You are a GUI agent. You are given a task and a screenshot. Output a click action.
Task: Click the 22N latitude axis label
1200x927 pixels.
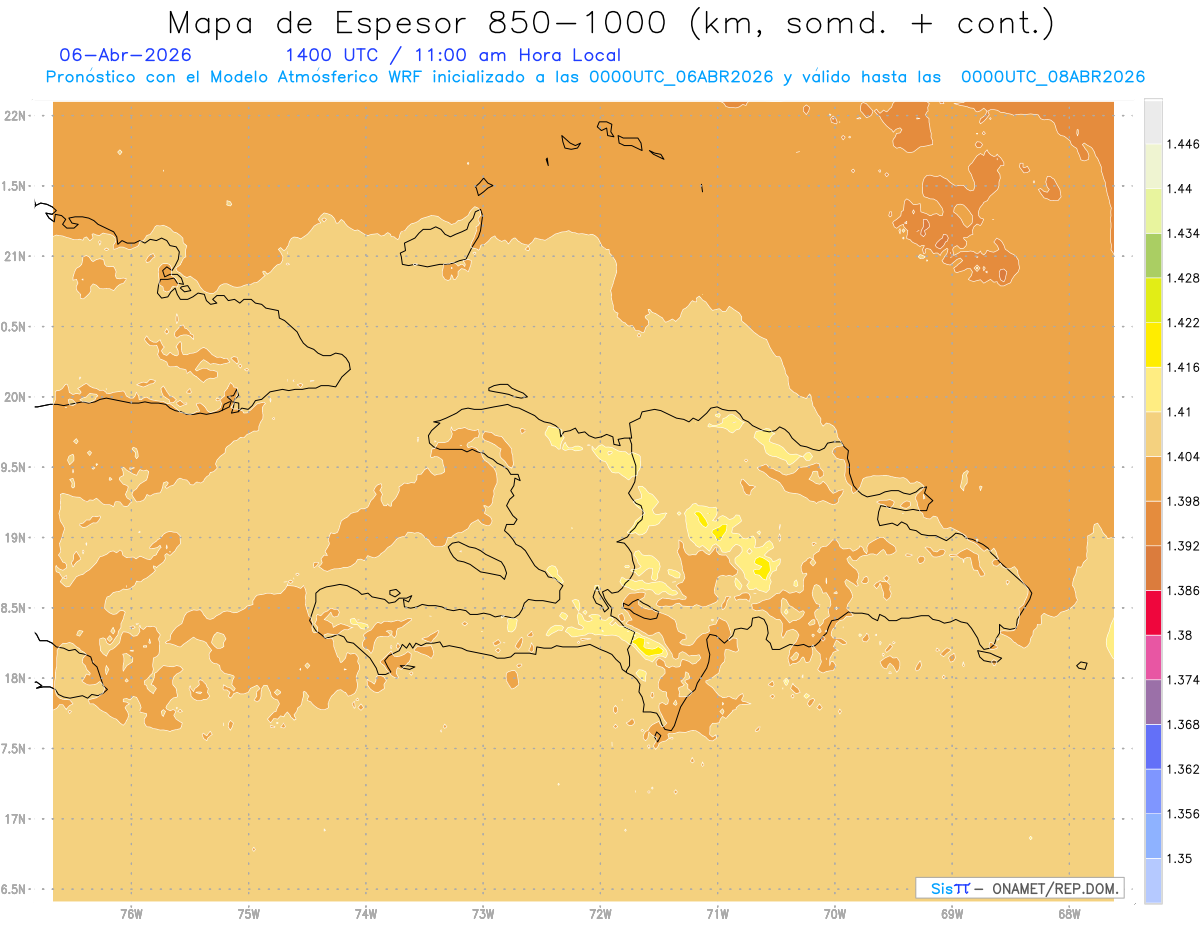(x=17, y=116)
